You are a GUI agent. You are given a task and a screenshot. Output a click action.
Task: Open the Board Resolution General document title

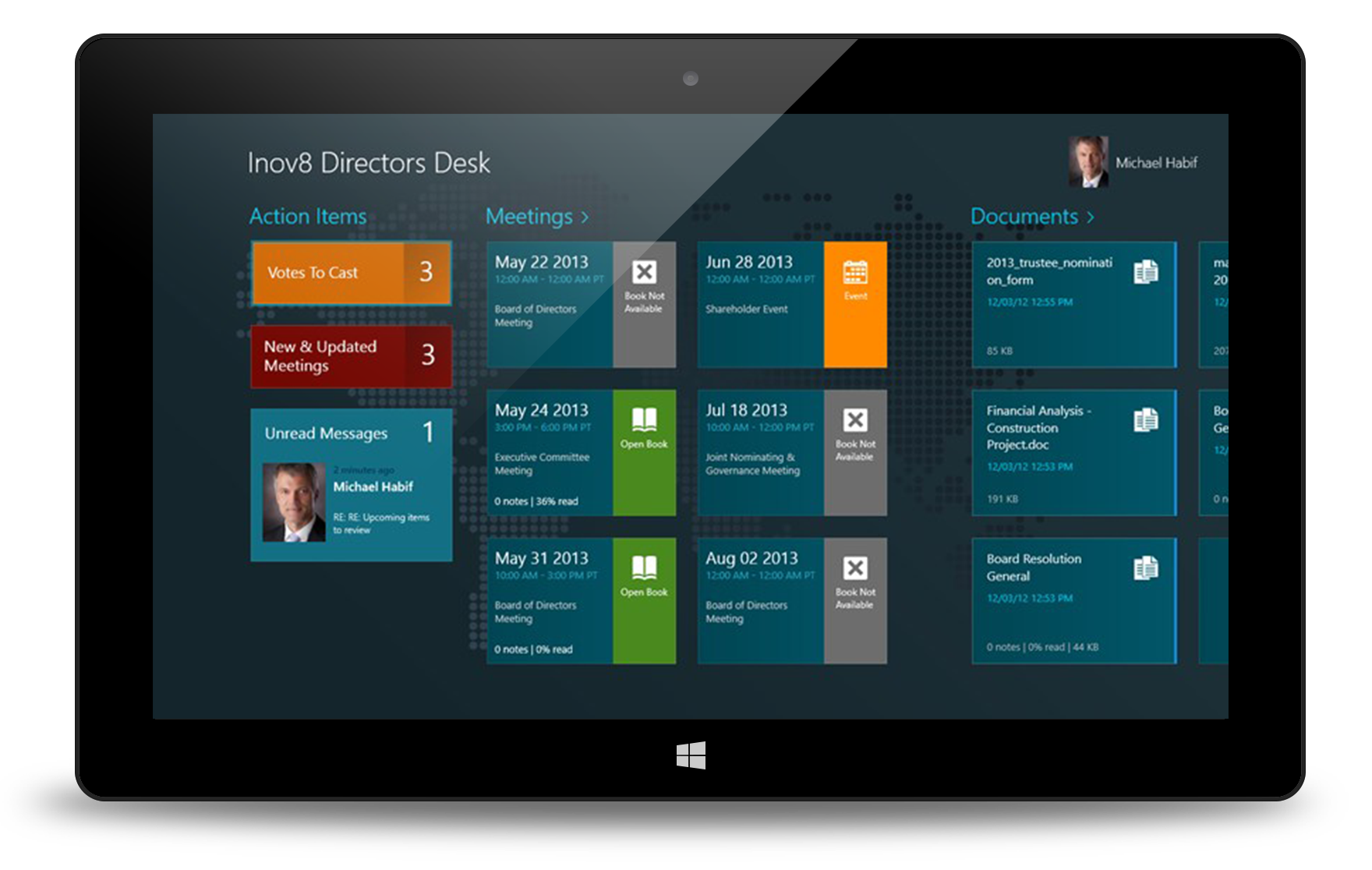point(1034,568)
